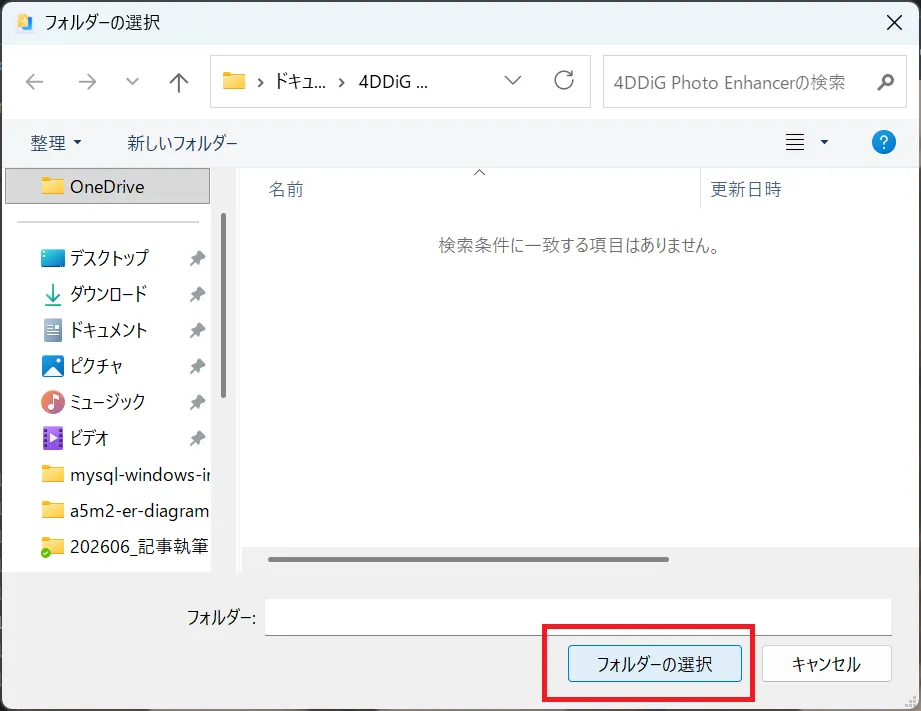
Task: Go up one folder level
Action: click(179, 82)
